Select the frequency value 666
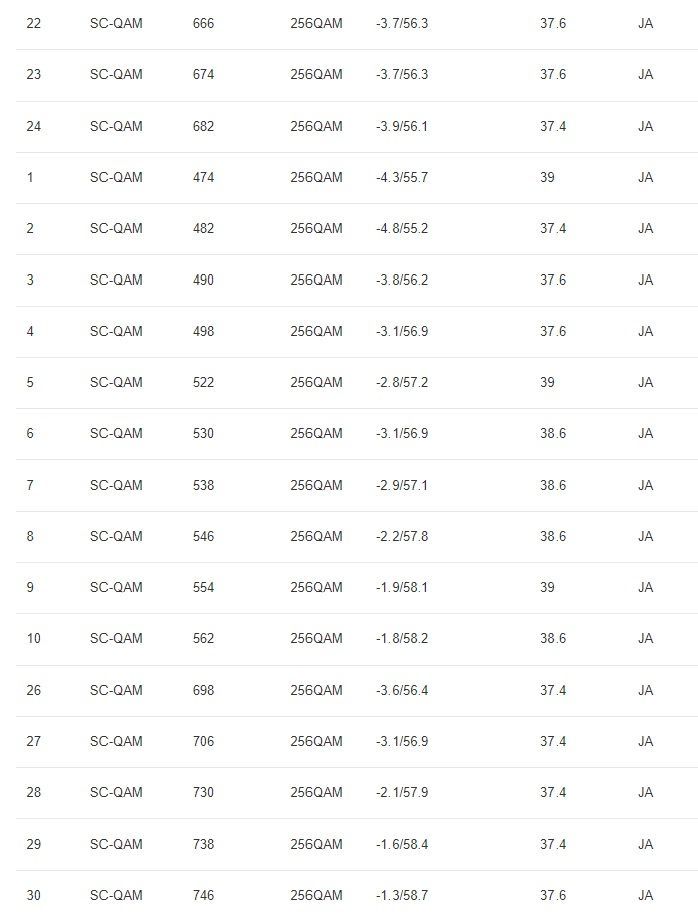The height and width of the screenshot is (915, 698). pos(203,23)
